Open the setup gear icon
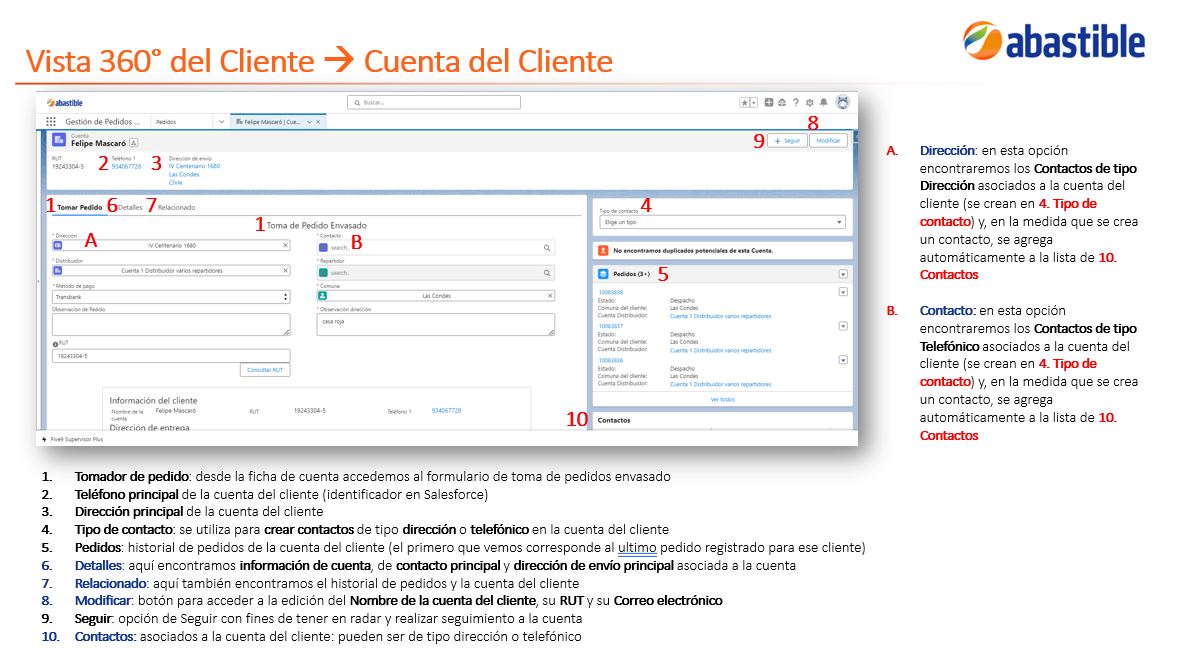The height and width of the screenshot is (662, 1179). [810, 102]
